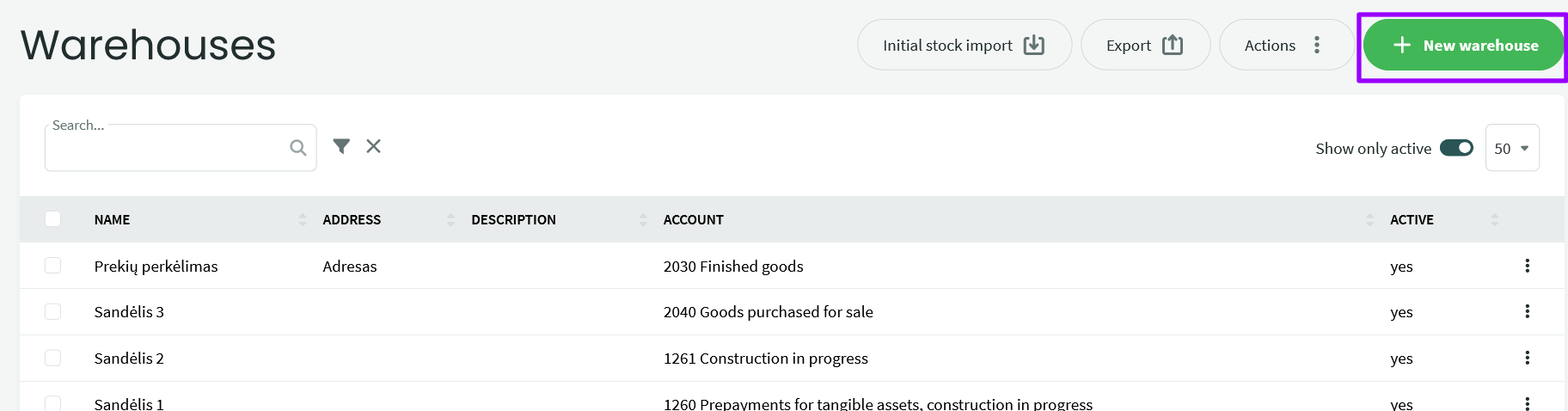Screen dimensions: 1568x411
Task: Clear filters with the X icon
Action: click(x=373, y=146)
